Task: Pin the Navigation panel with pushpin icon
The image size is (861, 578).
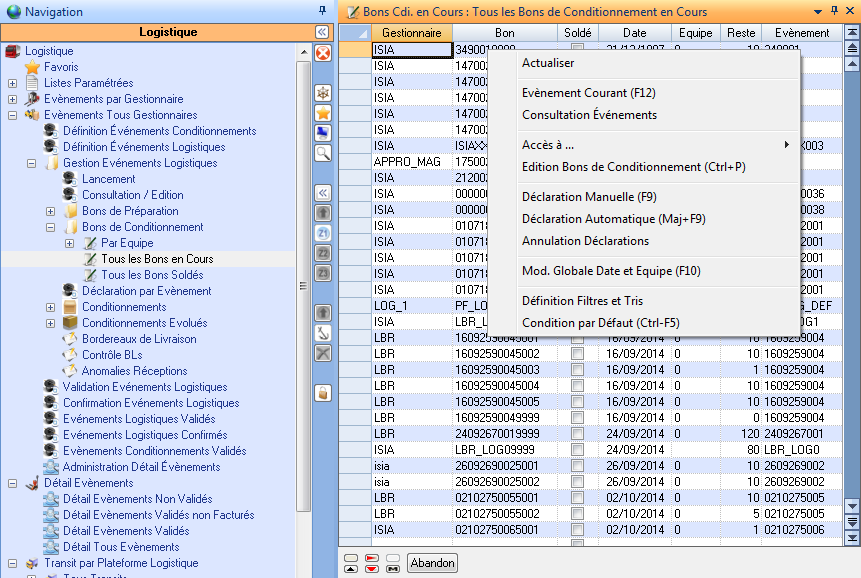Action: [x=322, y=11]
